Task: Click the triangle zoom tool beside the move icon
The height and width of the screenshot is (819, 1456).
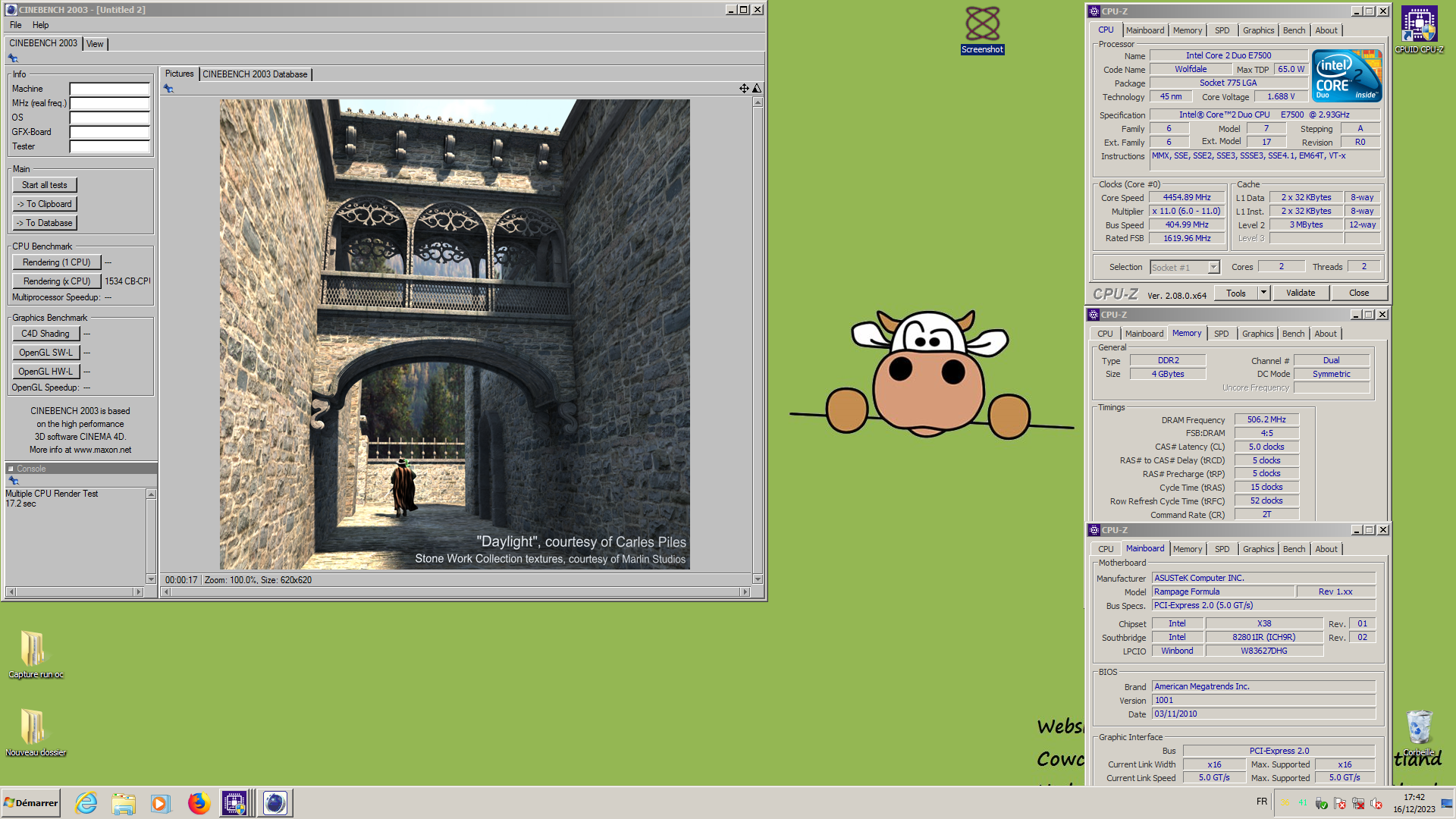Action: point(757,89)
